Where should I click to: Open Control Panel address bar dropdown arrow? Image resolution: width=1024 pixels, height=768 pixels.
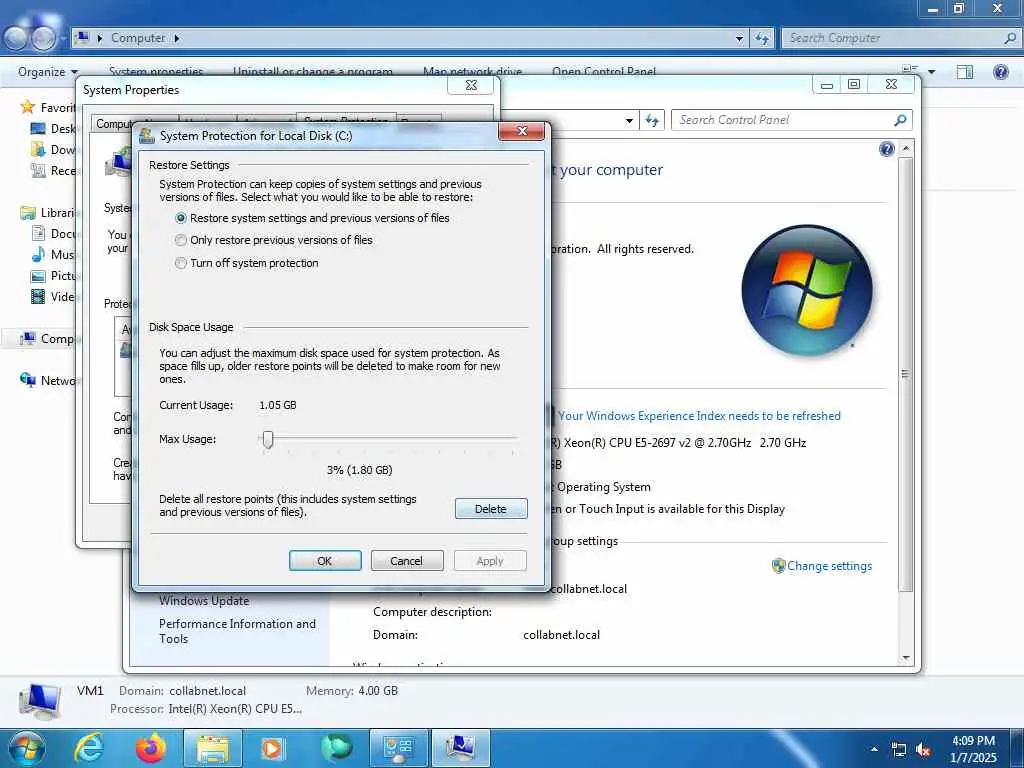[629, 121]
